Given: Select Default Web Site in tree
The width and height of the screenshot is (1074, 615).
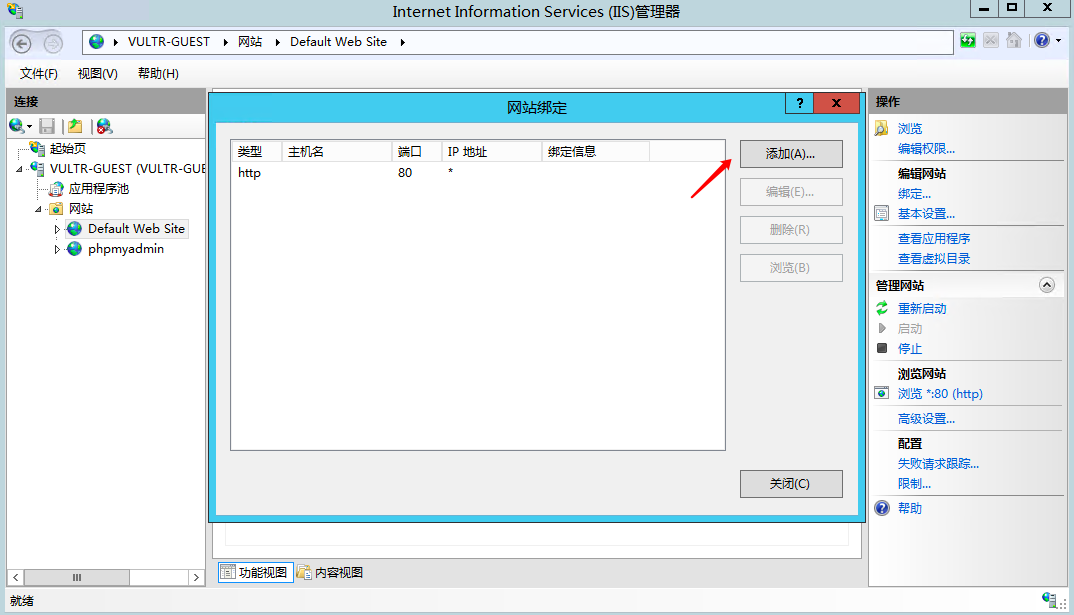Looking at the screenshot, I should 136,229.
